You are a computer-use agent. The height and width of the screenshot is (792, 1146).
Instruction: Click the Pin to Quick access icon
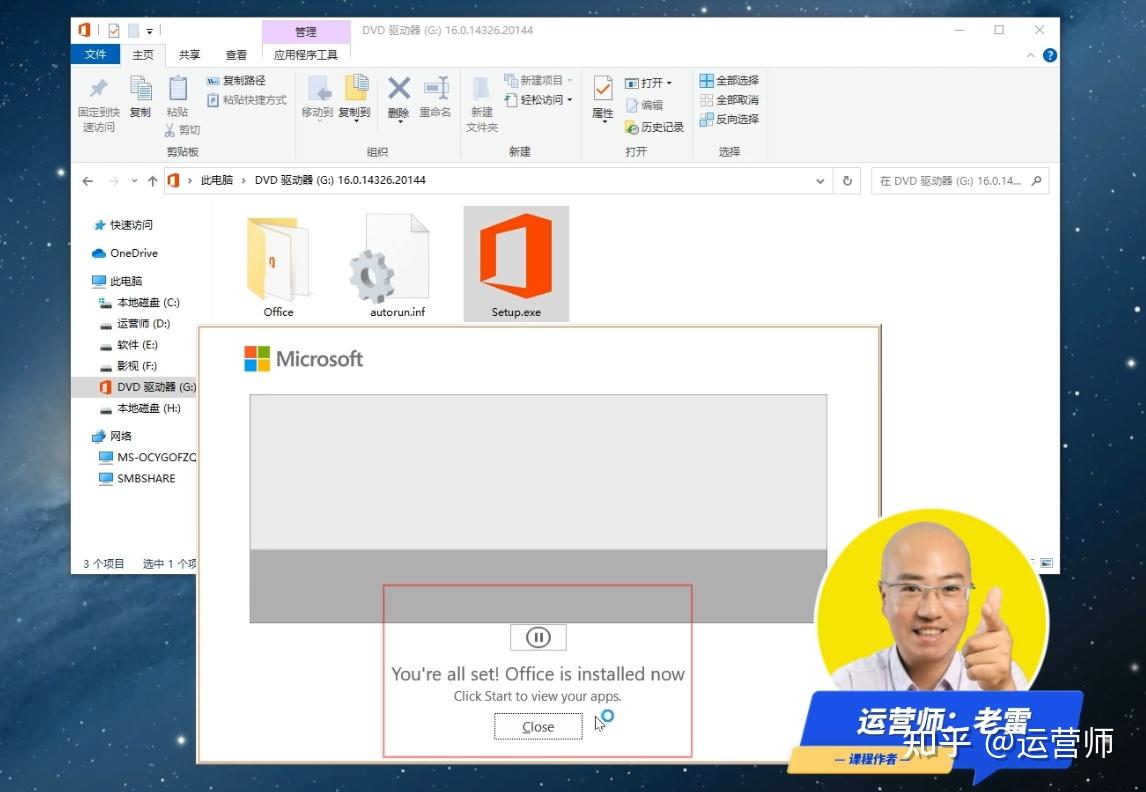[x=98, y=88]
